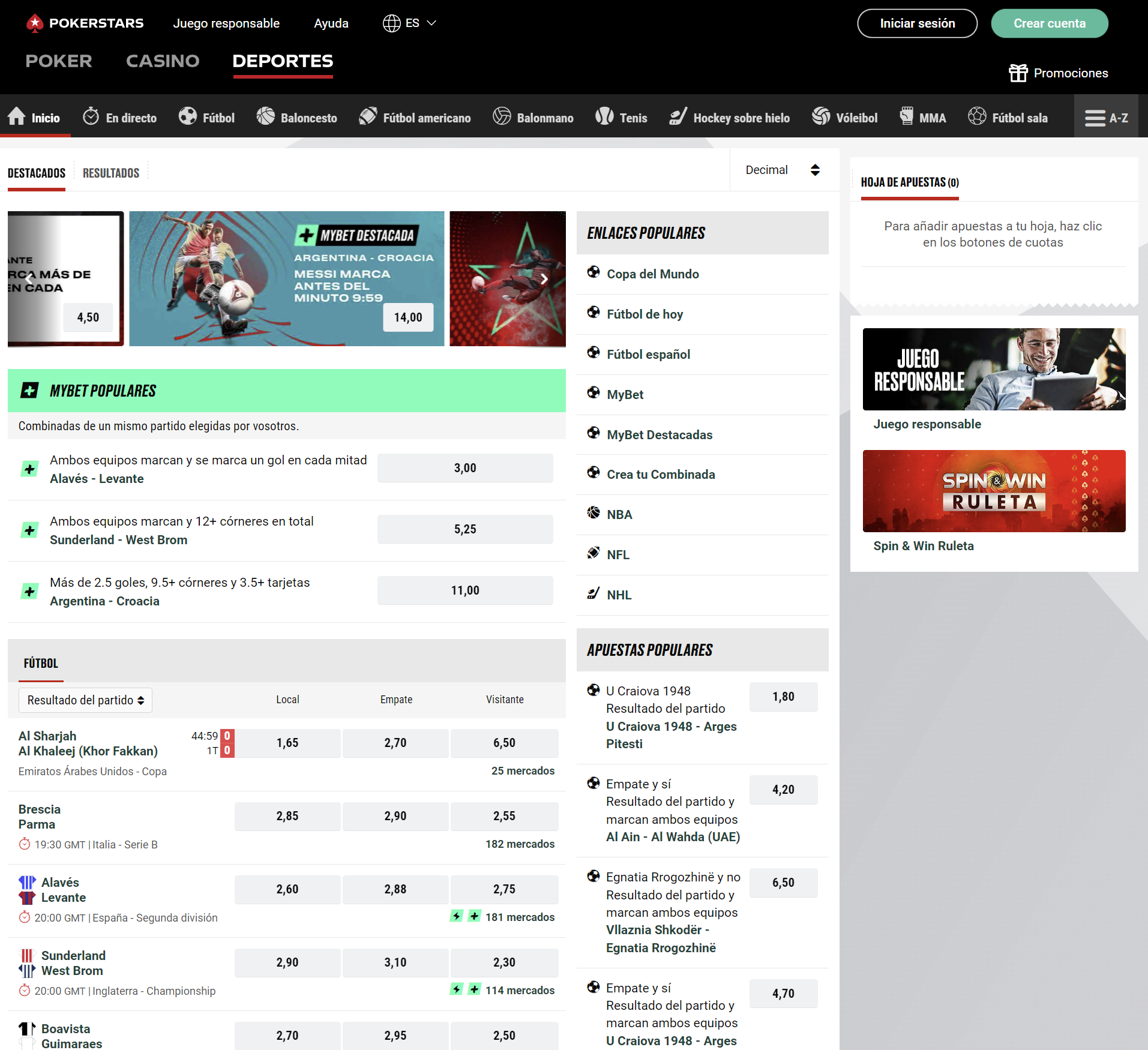The height and width of the screenshot is (1050, 1148).
Task: Open Juego responsable header link
Action: pos(226,23)
